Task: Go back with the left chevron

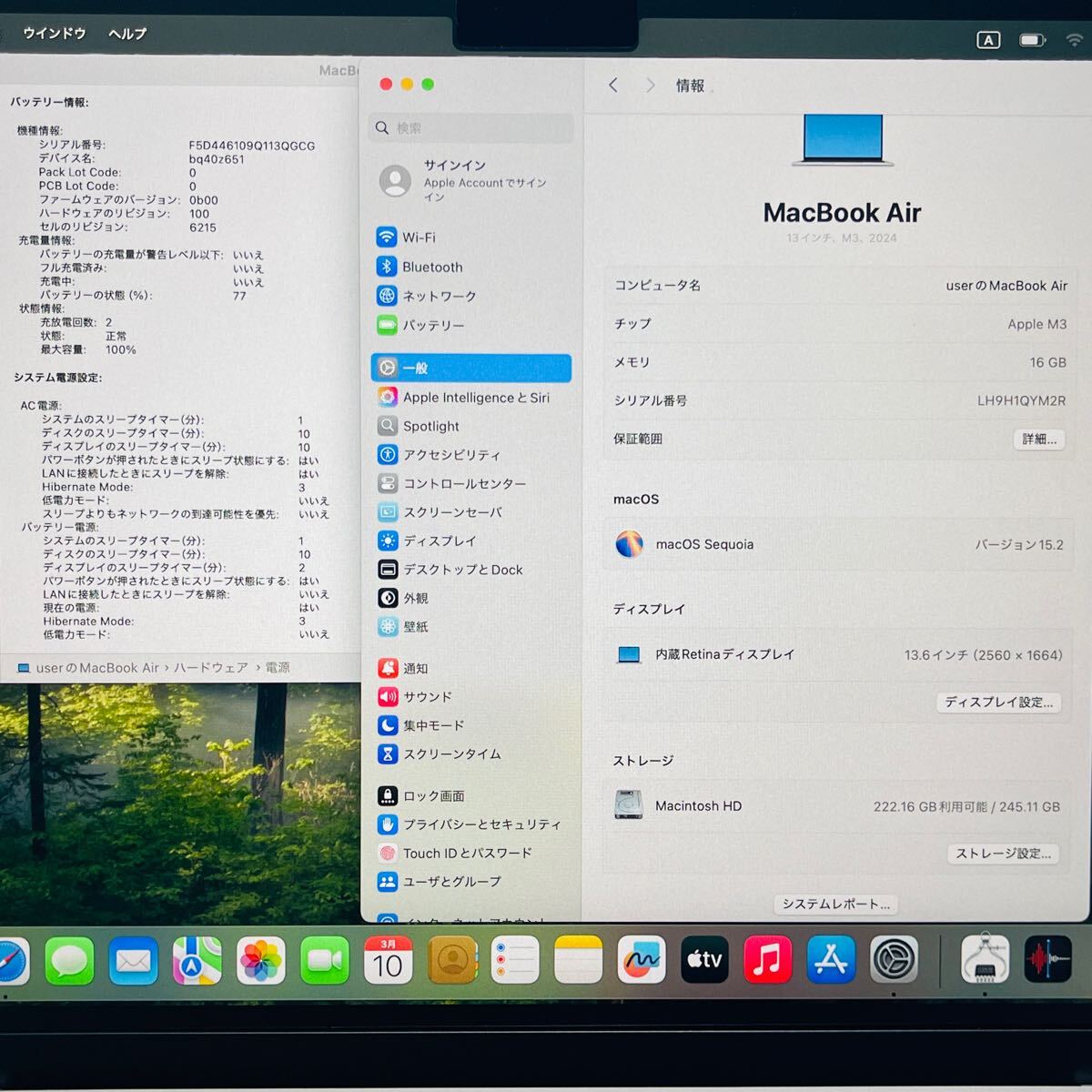Action: pos(613,85)
